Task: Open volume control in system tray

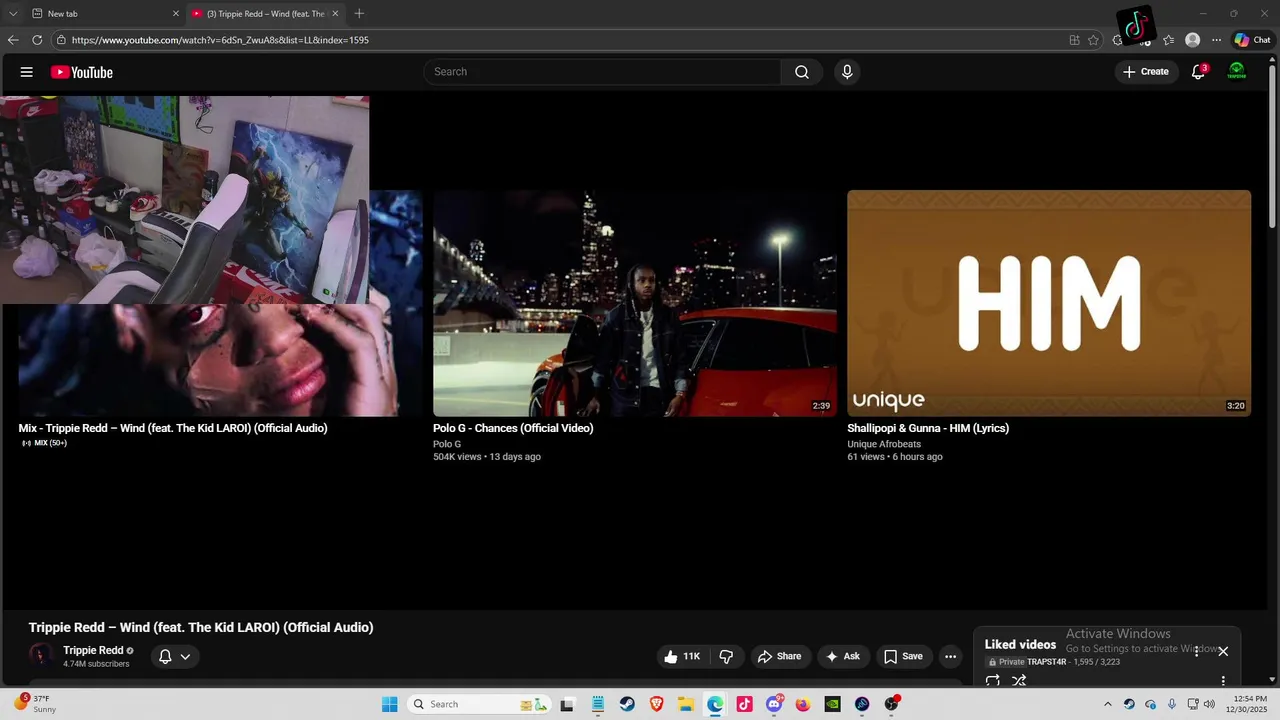Action: 1209,704
